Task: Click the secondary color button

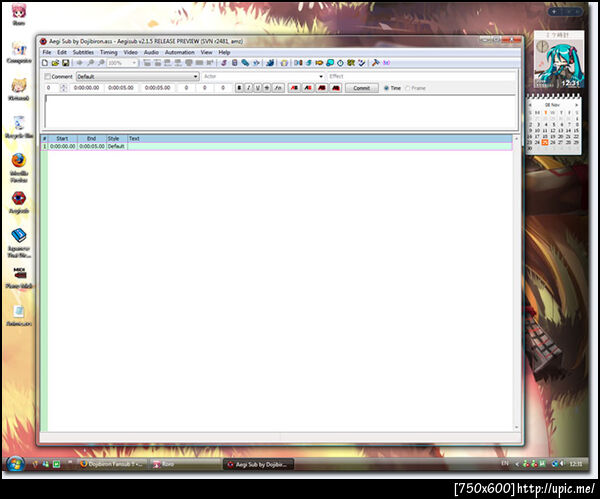Action: point(308,88)
